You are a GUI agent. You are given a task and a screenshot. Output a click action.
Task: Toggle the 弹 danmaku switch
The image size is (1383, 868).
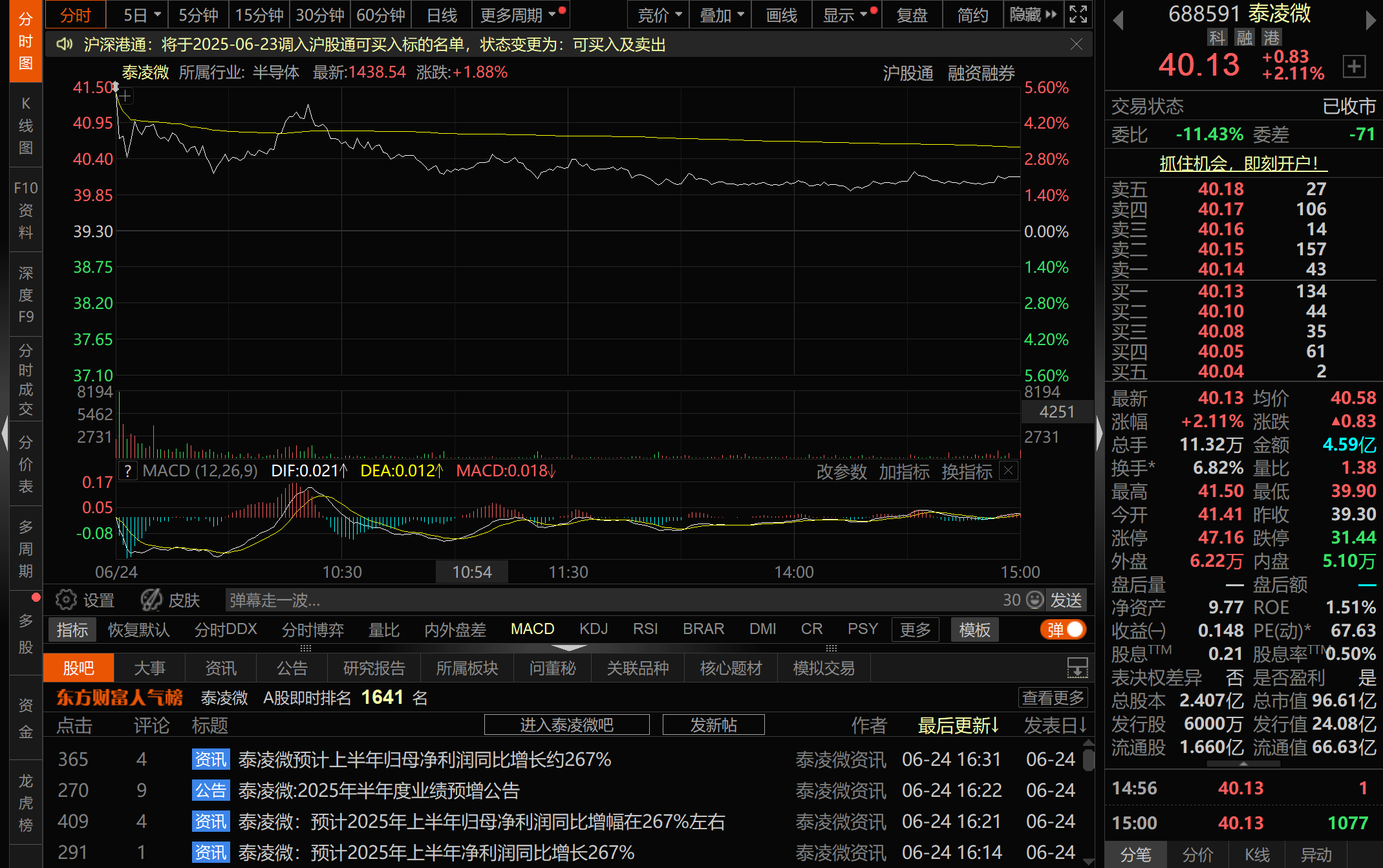1063,630
